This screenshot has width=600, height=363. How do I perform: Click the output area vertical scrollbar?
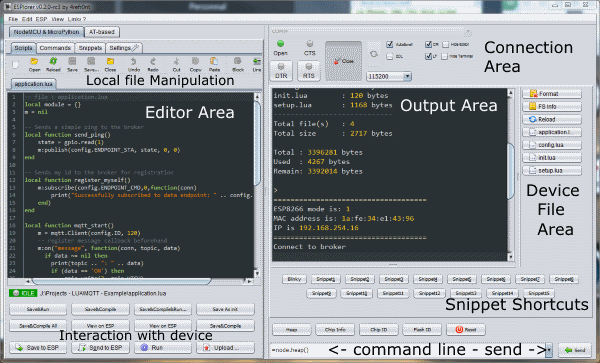510,171
